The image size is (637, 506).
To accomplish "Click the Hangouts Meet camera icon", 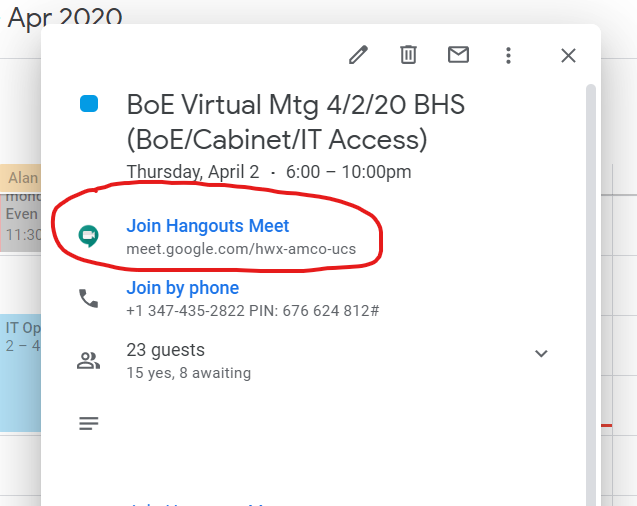I will [x=89, y=236].
